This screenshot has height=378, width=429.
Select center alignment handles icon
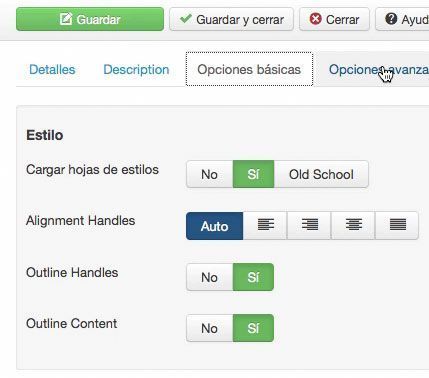[353, 226]
